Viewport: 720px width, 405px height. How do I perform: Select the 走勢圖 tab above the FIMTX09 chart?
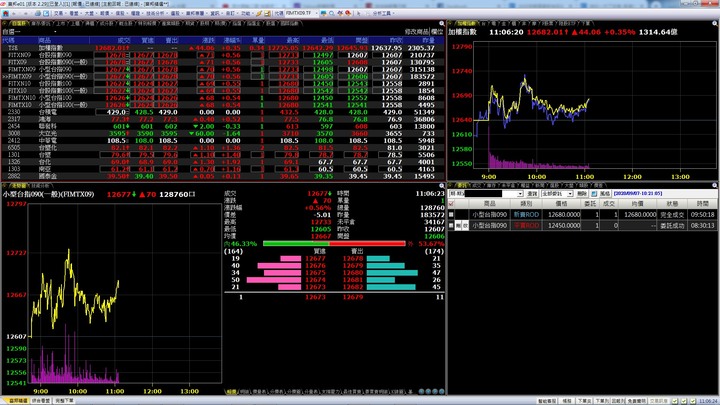(x=19, y=186)
